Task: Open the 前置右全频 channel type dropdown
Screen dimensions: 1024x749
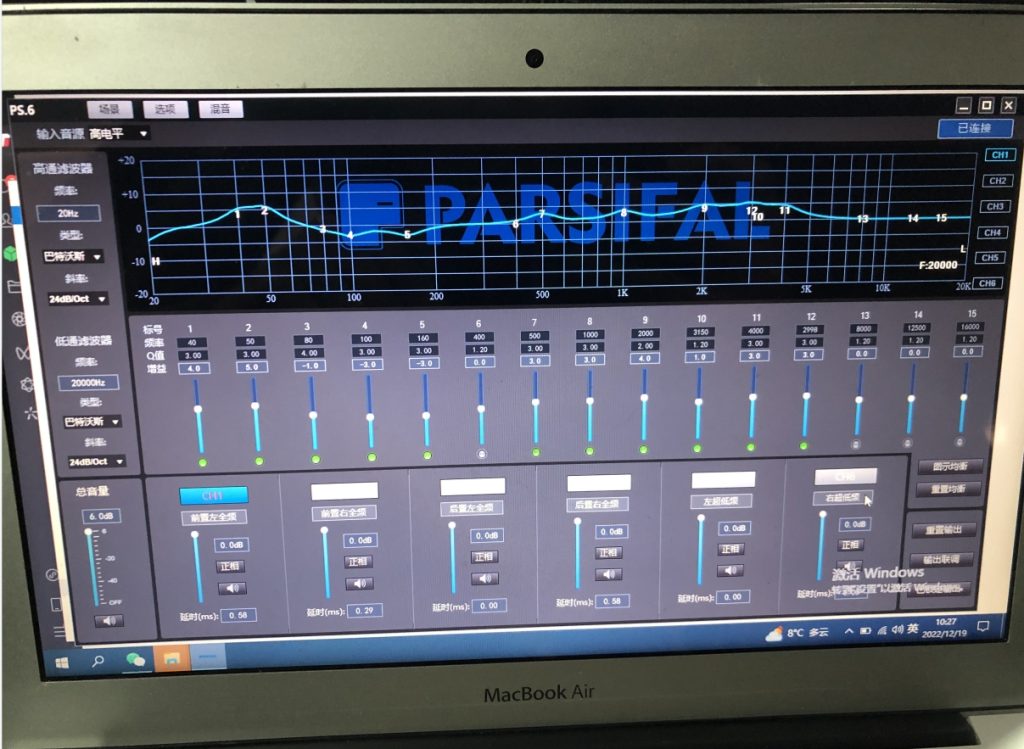Action: click(344, 513)
